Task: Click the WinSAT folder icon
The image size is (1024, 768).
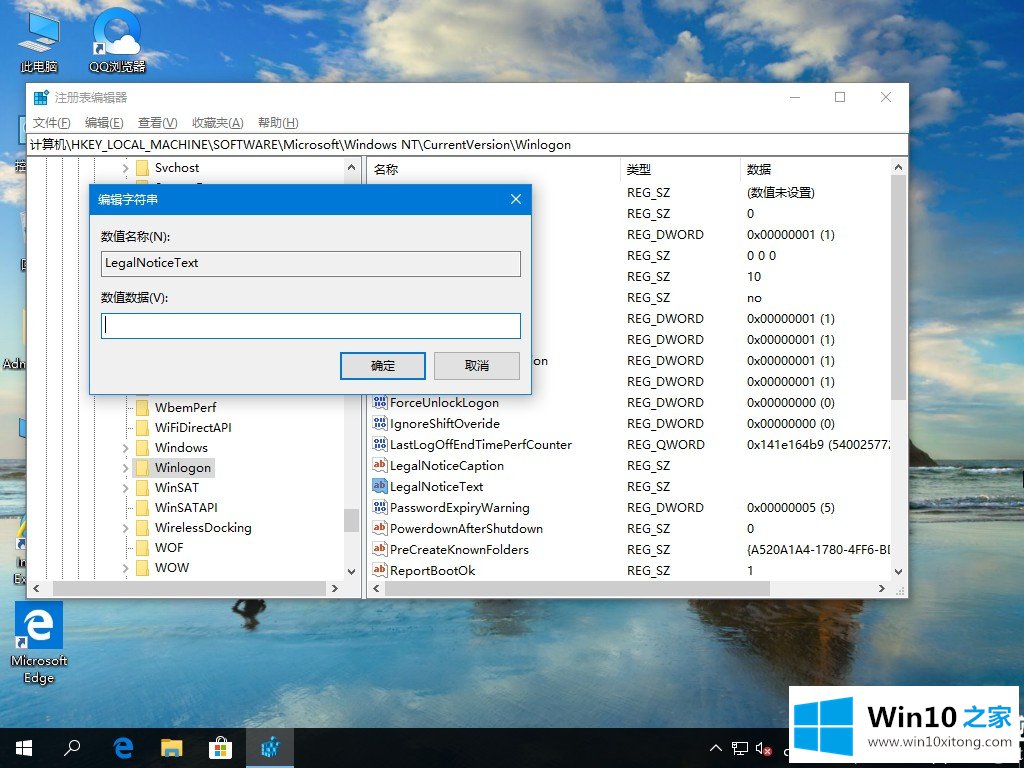Action: (x=142, y=488)
